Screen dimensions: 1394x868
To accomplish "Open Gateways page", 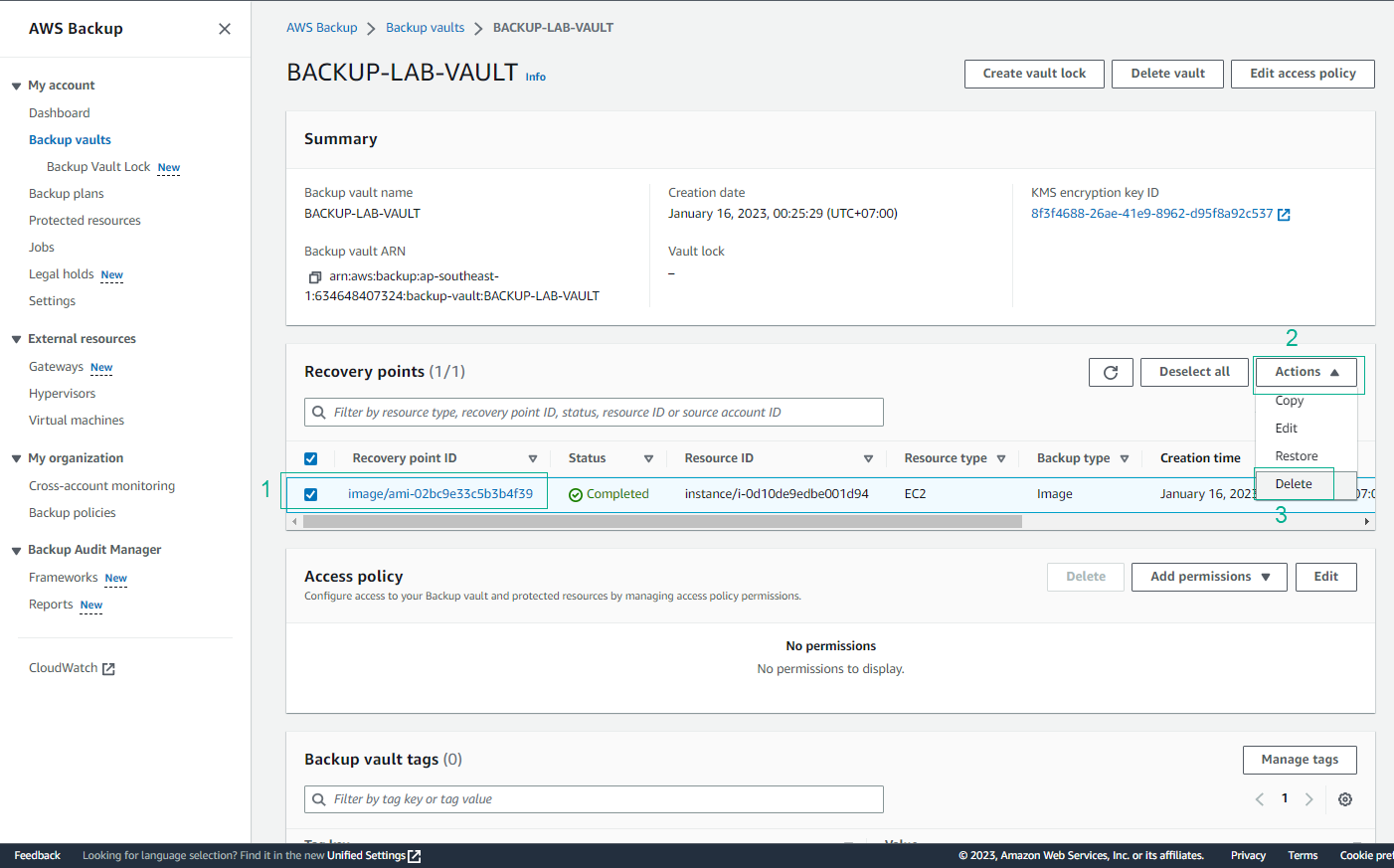I will [56, 367].
